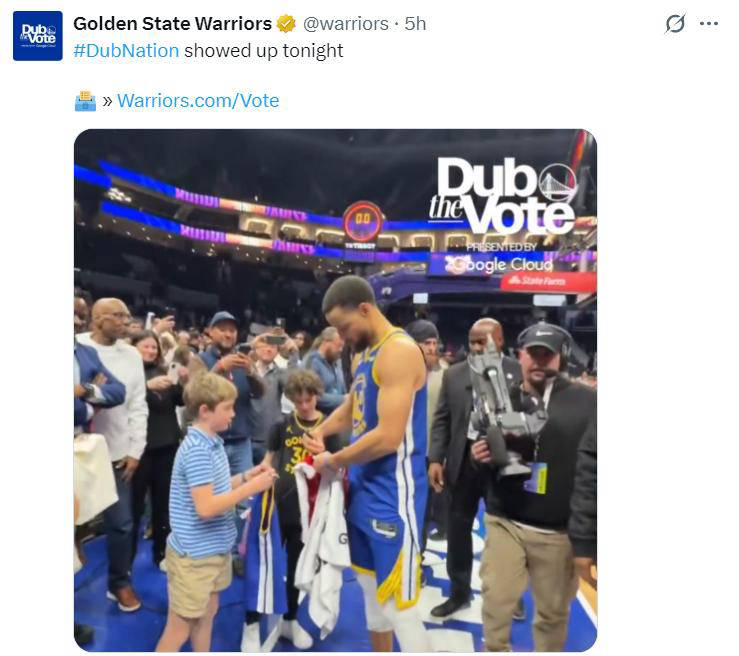Click the round arena scoreboard clock in the video

(362, 222)
